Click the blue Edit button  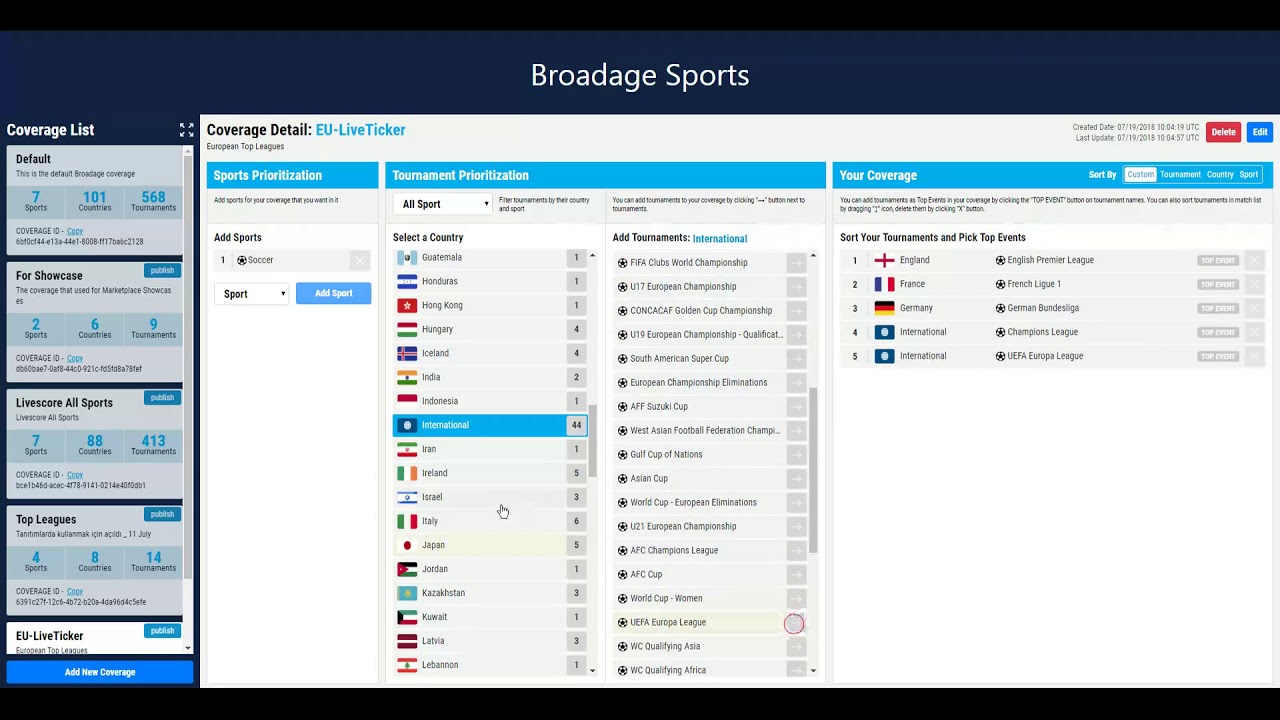pyautogui.click(x=1260, y=132)
